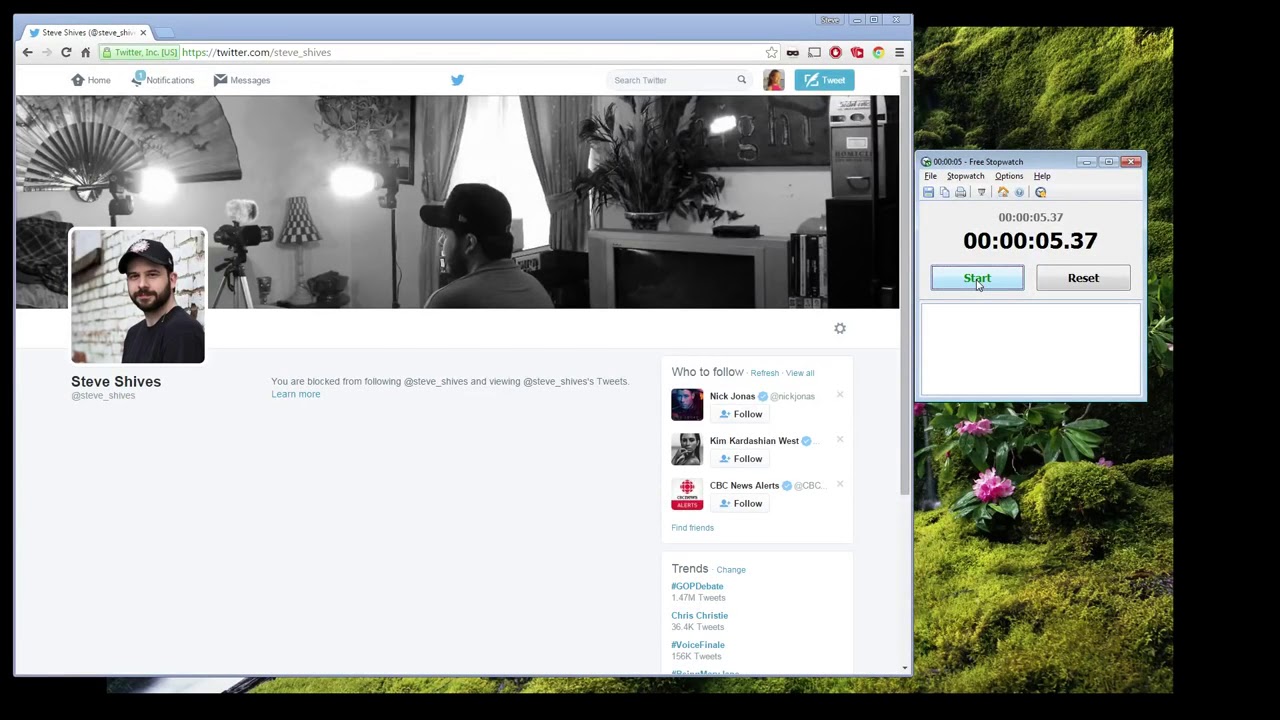Click the browser page scrollbar
The height and width of the screenshot is (720, 1280).
click(905, 285)
